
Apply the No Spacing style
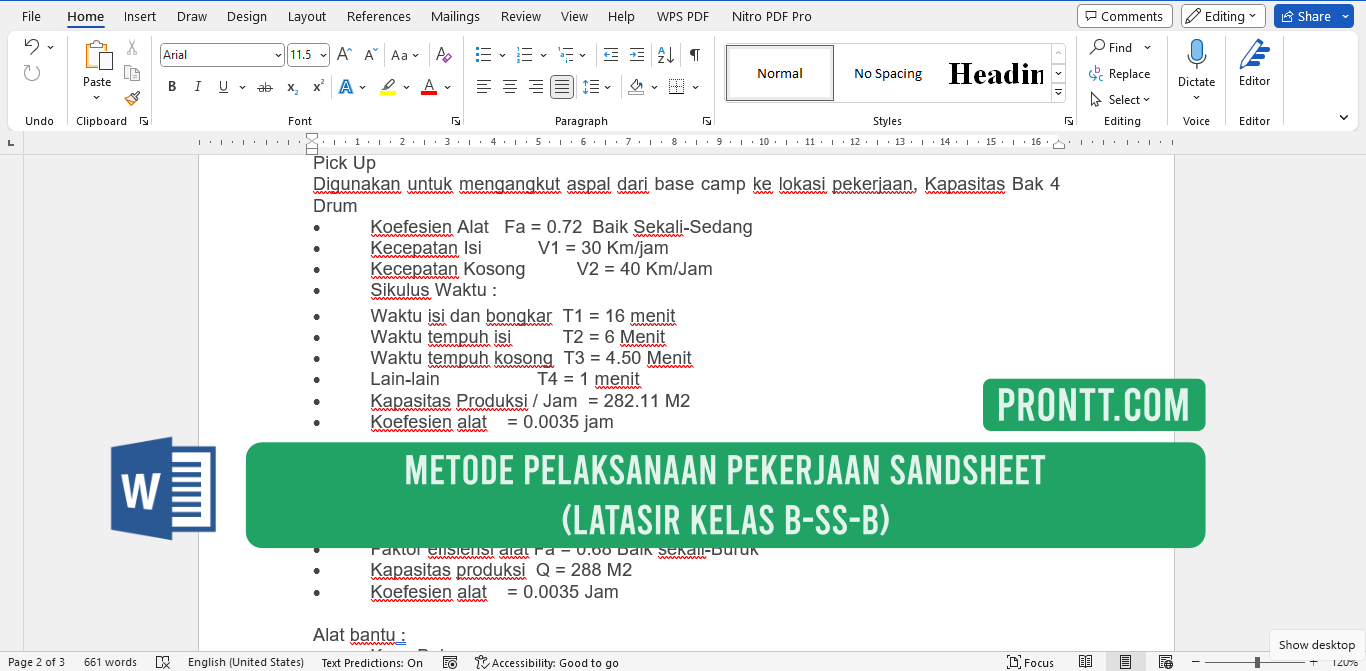[888, 73]
